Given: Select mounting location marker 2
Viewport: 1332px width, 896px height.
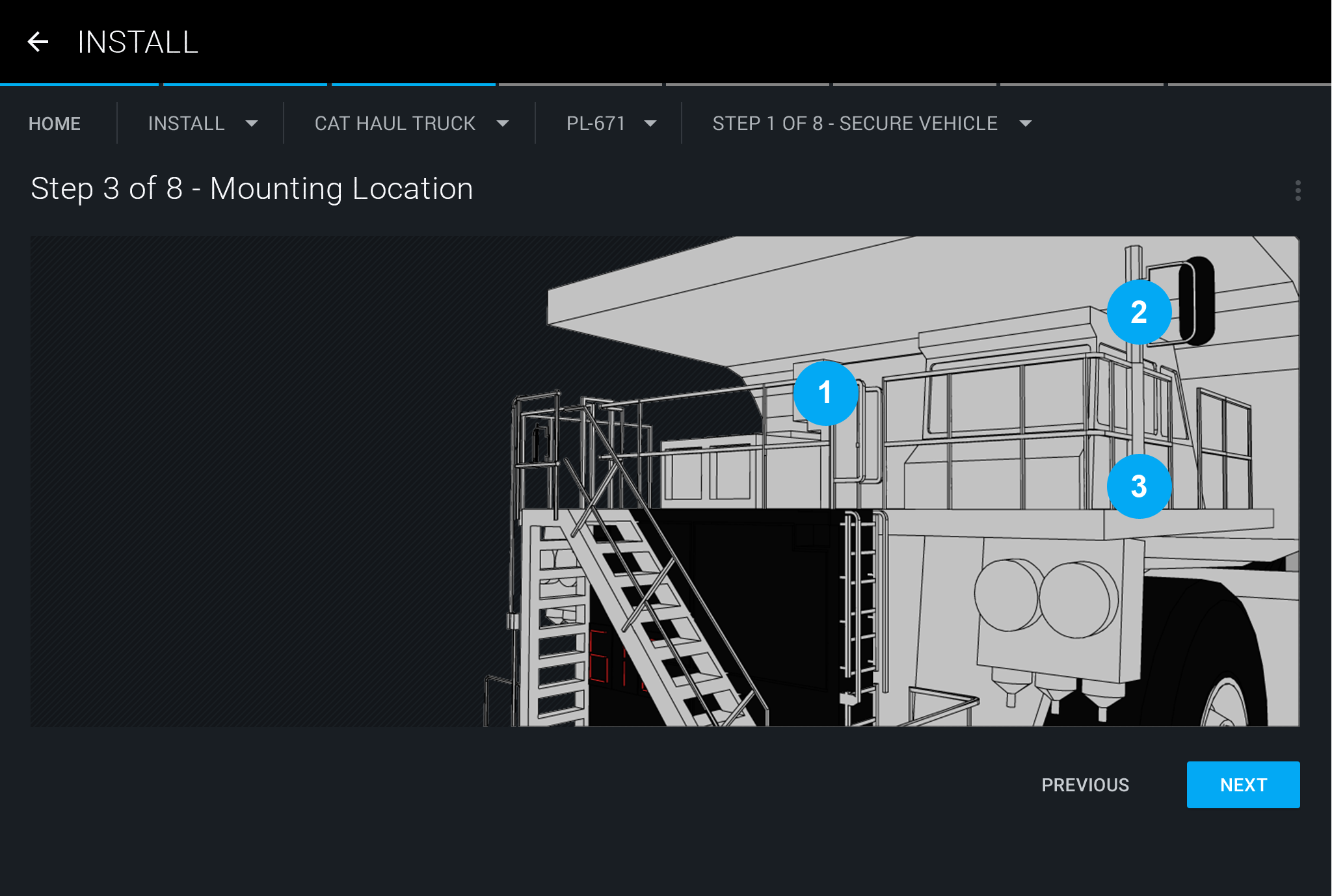Looking at the screenshot, I should 1139,313.
